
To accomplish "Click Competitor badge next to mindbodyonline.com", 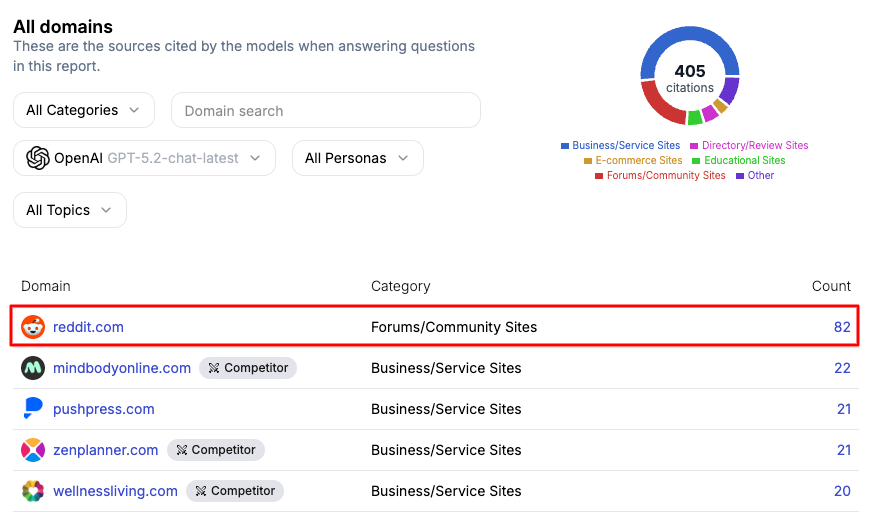I will tap(248, 368).
